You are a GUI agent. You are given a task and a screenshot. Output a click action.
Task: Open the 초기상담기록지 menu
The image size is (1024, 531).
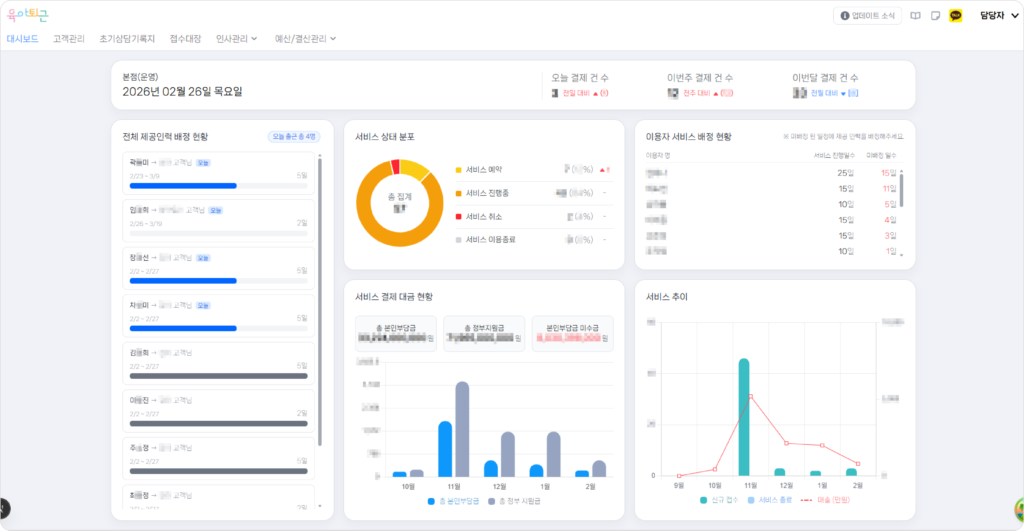point(127,39)
